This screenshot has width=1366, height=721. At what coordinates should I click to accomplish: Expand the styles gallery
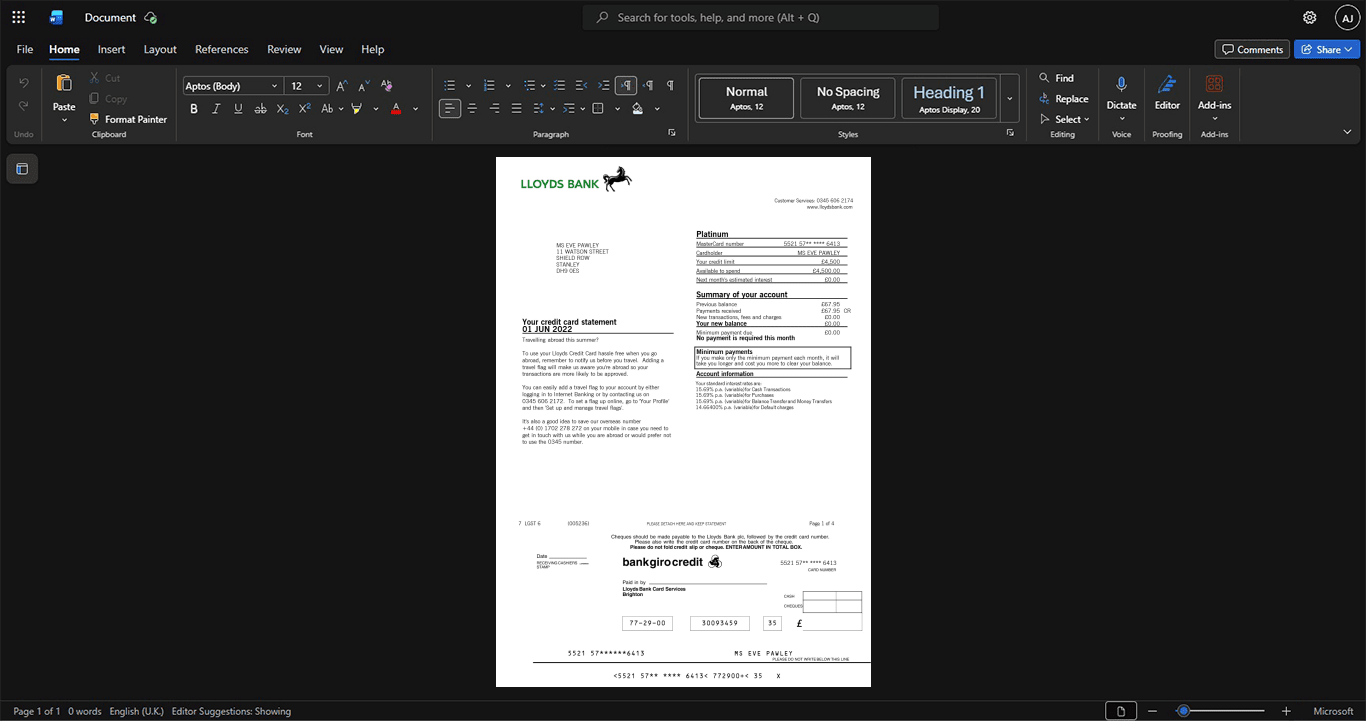[x=1010, y=98]
